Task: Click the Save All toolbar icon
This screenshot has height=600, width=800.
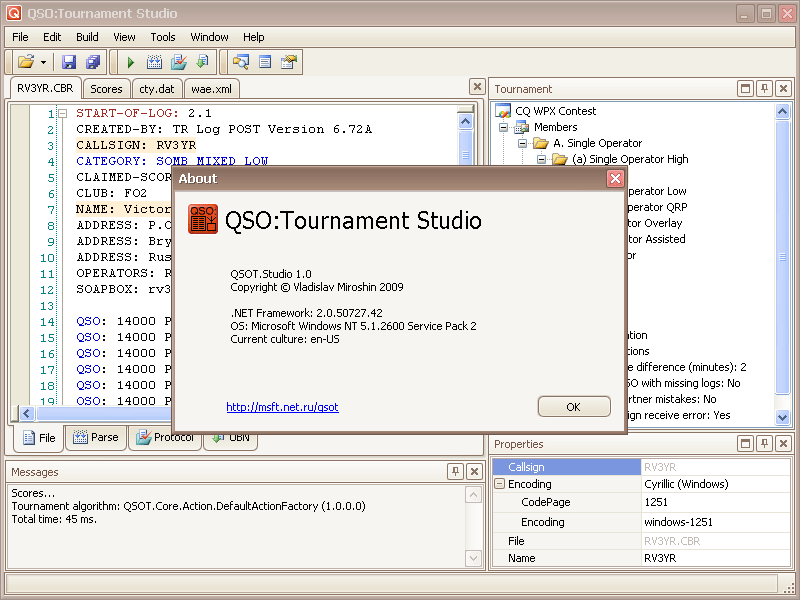Action: coord(92,62)
